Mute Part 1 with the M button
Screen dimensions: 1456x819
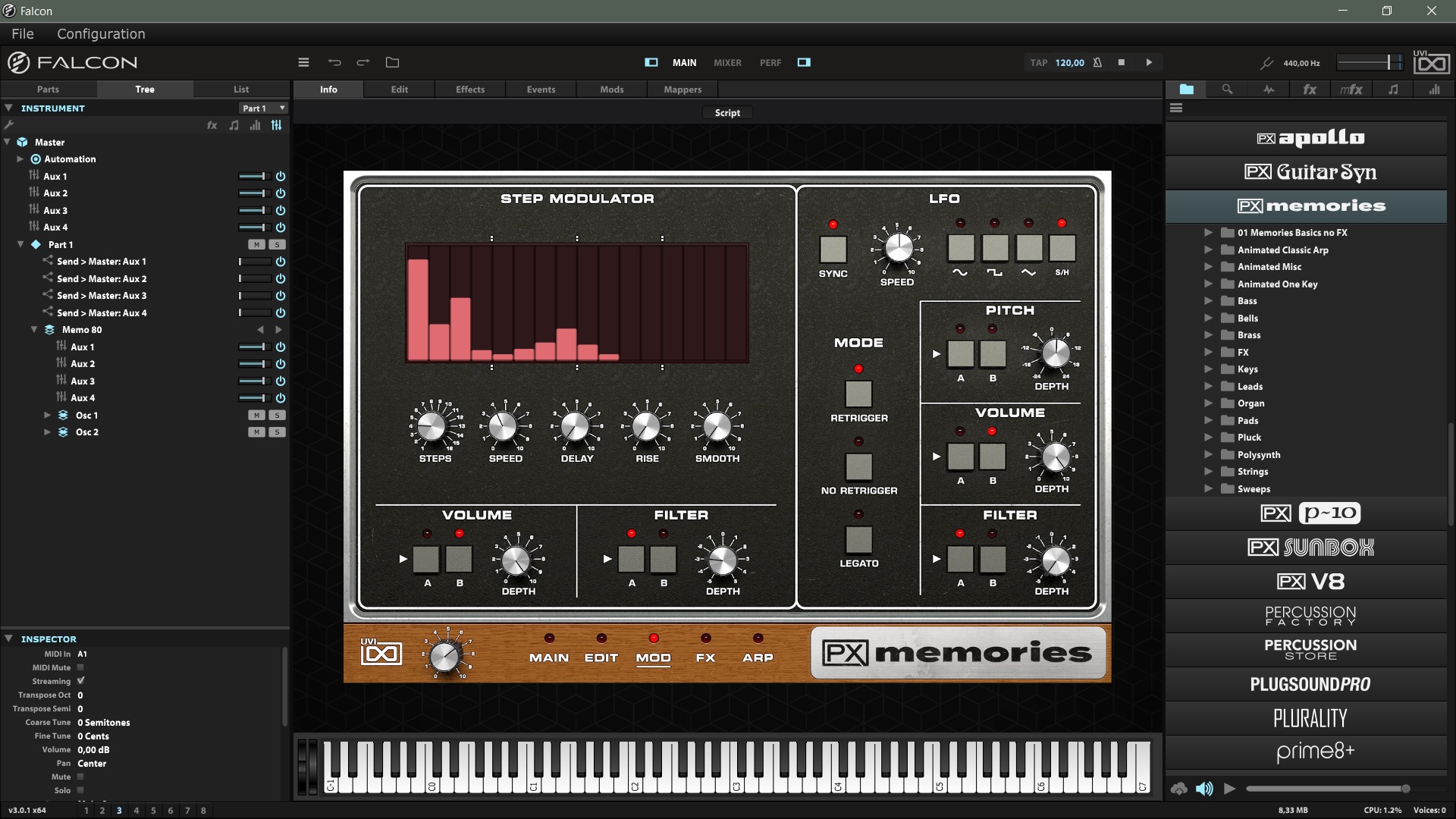tap(256, 244)
